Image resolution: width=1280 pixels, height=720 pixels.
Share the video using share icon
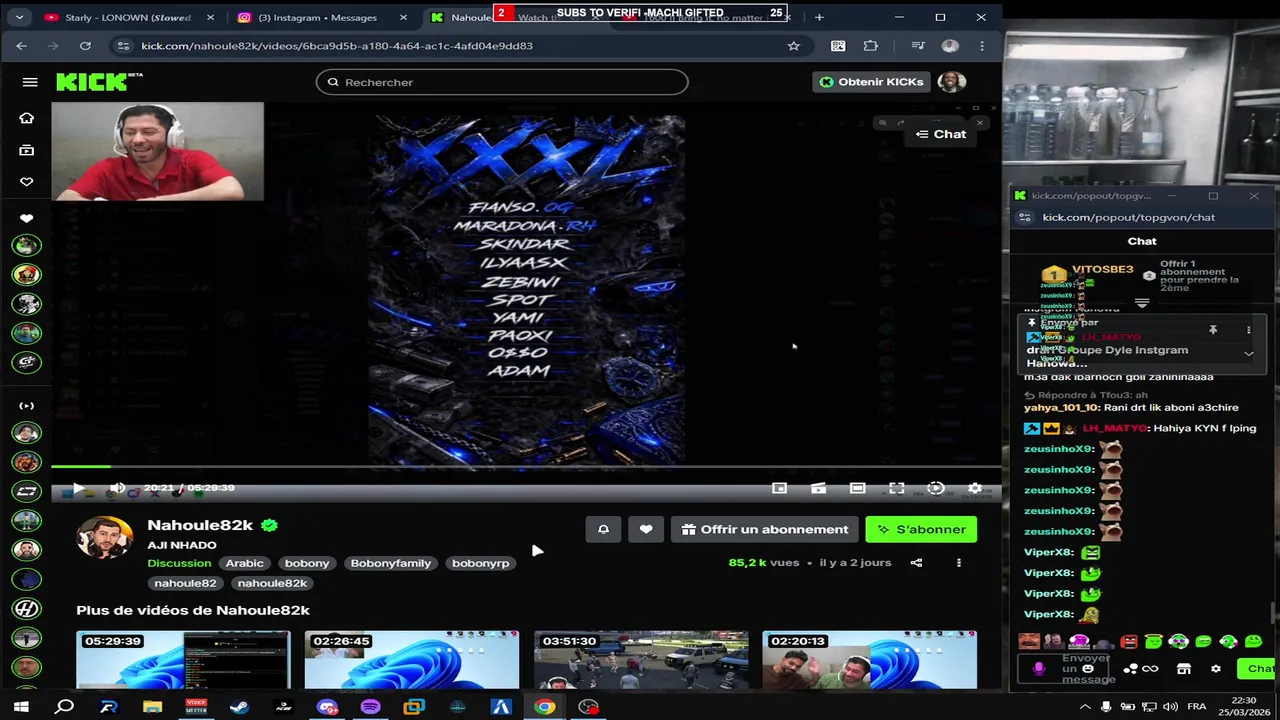point(916,563)
